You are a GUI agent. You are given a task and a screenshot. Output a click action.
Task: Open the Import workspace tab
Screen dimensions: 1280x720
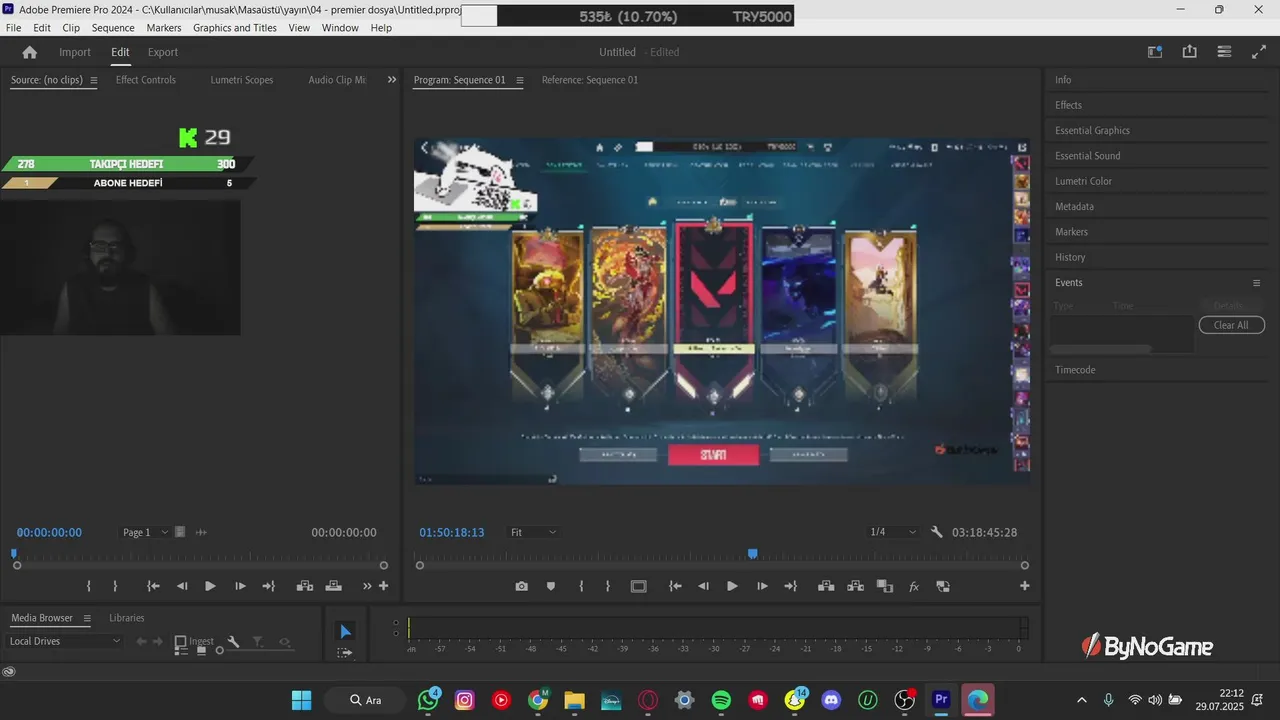75,52
